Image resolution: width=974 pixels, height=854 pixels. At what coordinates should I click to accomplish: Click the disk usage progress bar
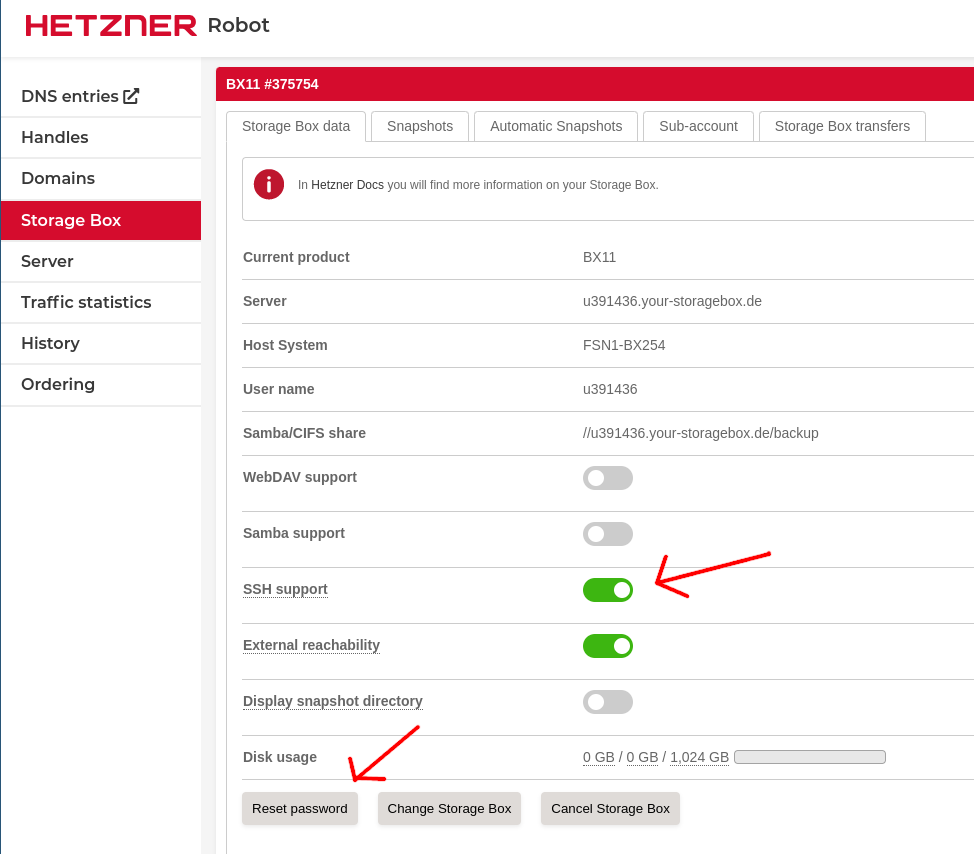810,757
